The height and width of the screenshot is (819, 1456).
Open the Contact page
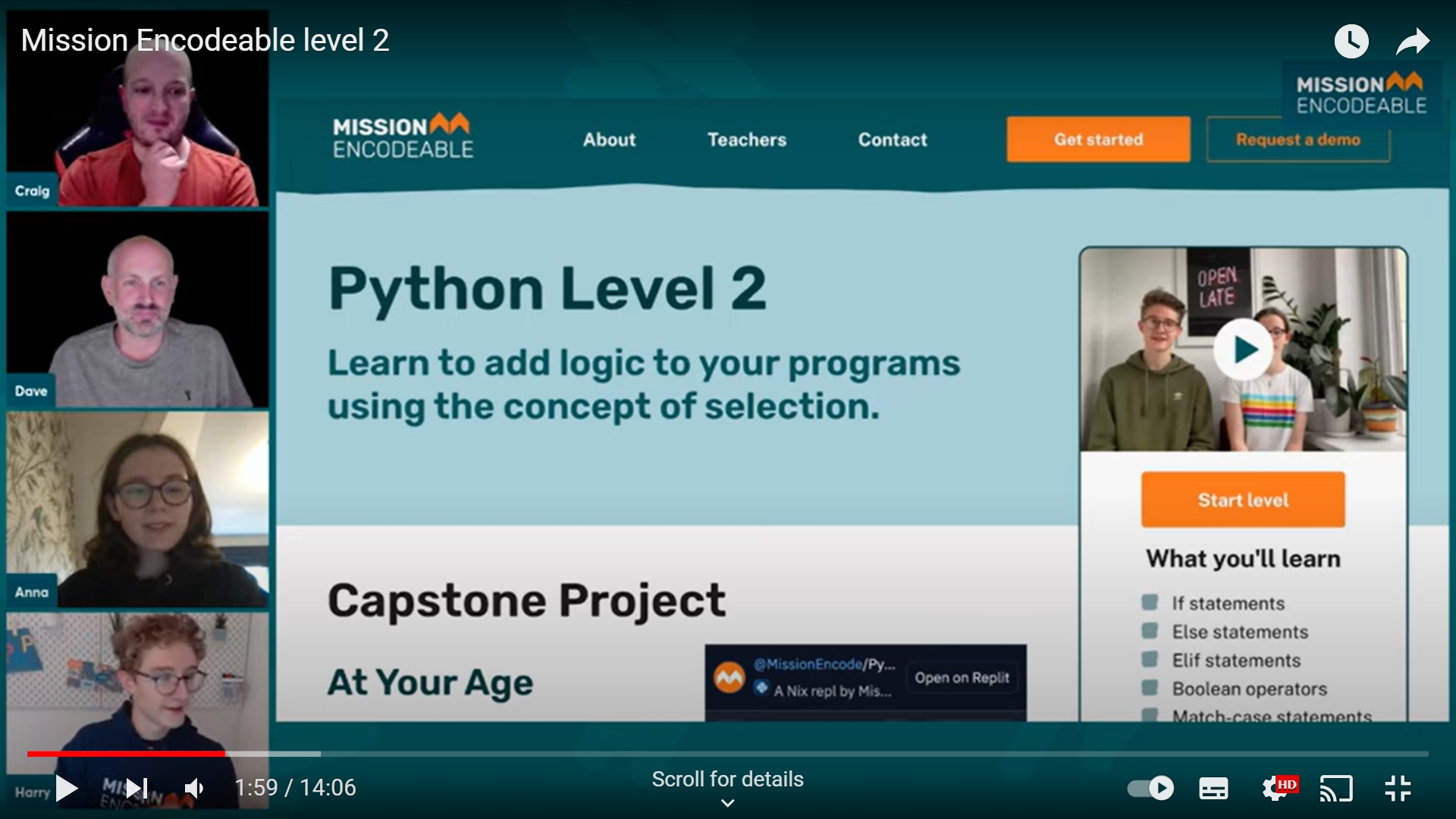[893, 140]
